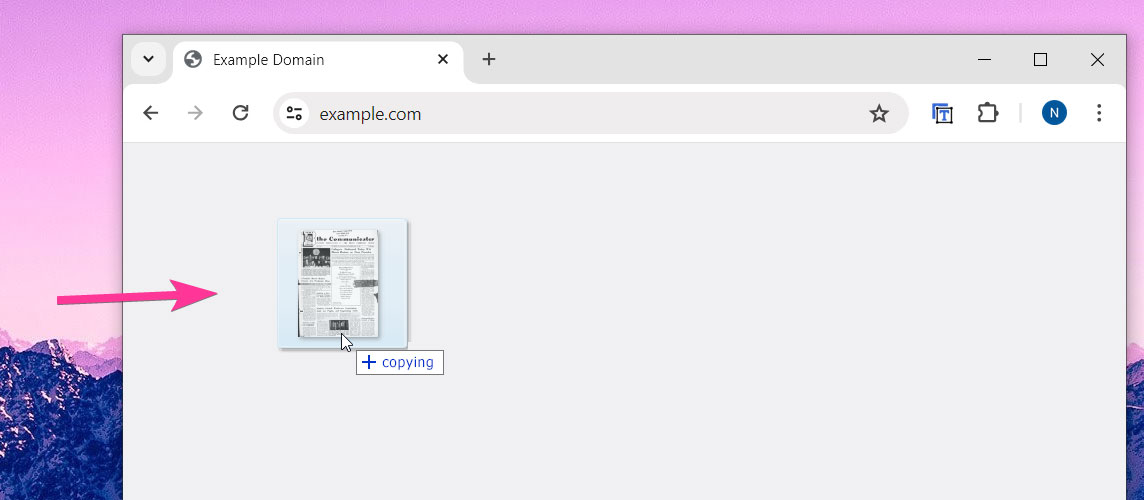Screen dimensions: 1144x500
Task: Open the Chrome three-dot menu
Action: (x=1099, y=113)
